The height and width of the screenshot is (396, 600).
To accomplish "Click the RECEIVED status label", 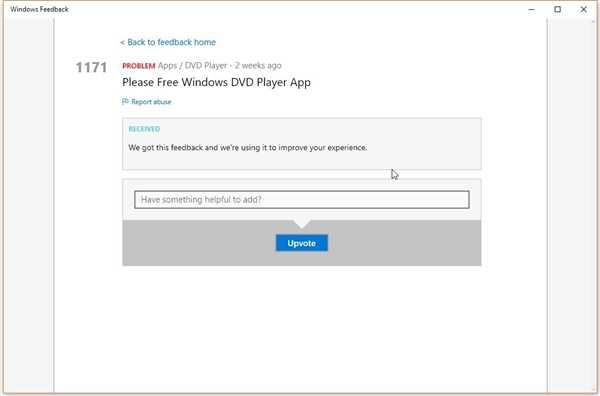I will (x=144, y=129).
